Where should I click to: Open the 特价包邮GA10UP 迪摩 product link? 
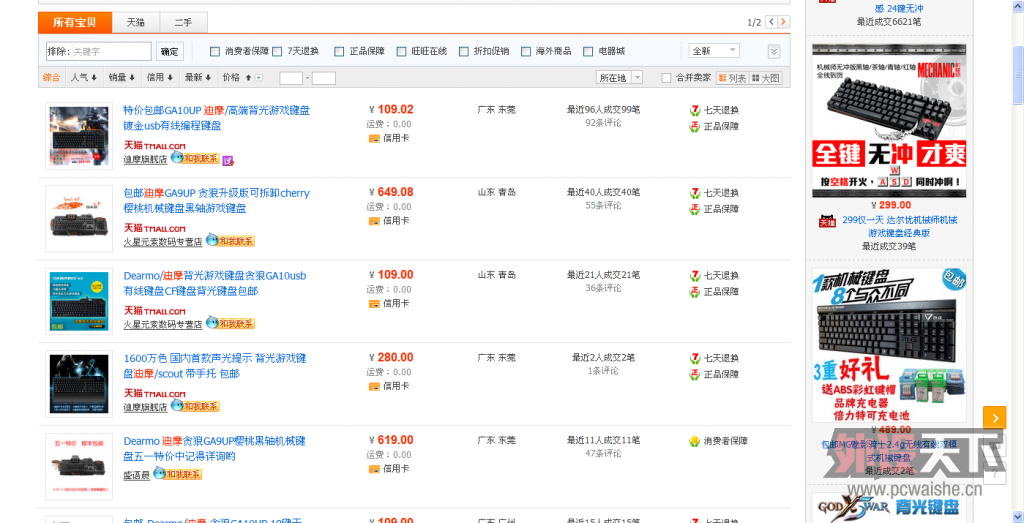(x=217, y=118)
